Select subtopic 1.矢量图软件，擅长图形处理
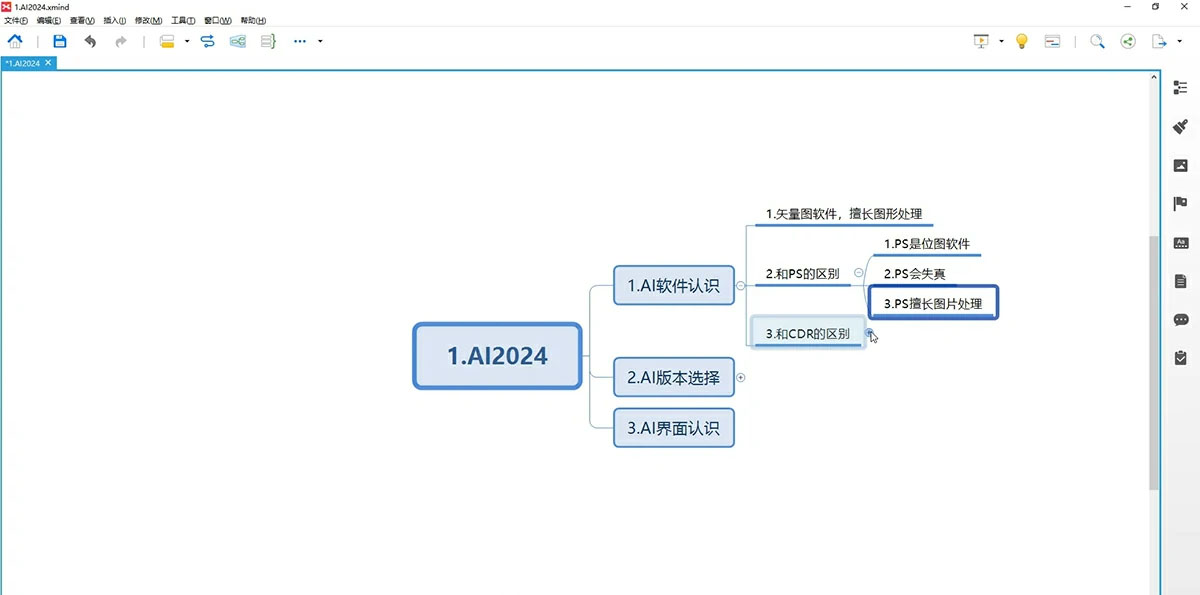The image size is (1200, 595). (843, 213)
